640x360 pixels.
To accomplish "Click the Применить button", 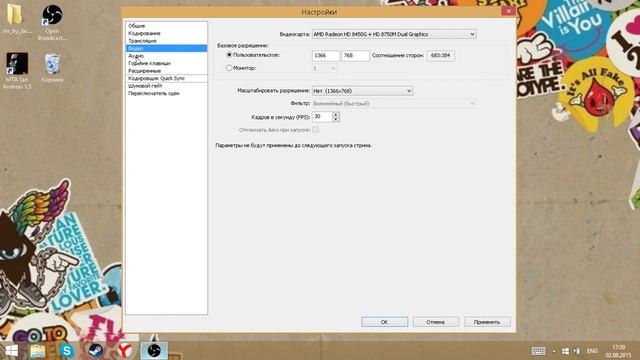I will [x=487, y=322].
